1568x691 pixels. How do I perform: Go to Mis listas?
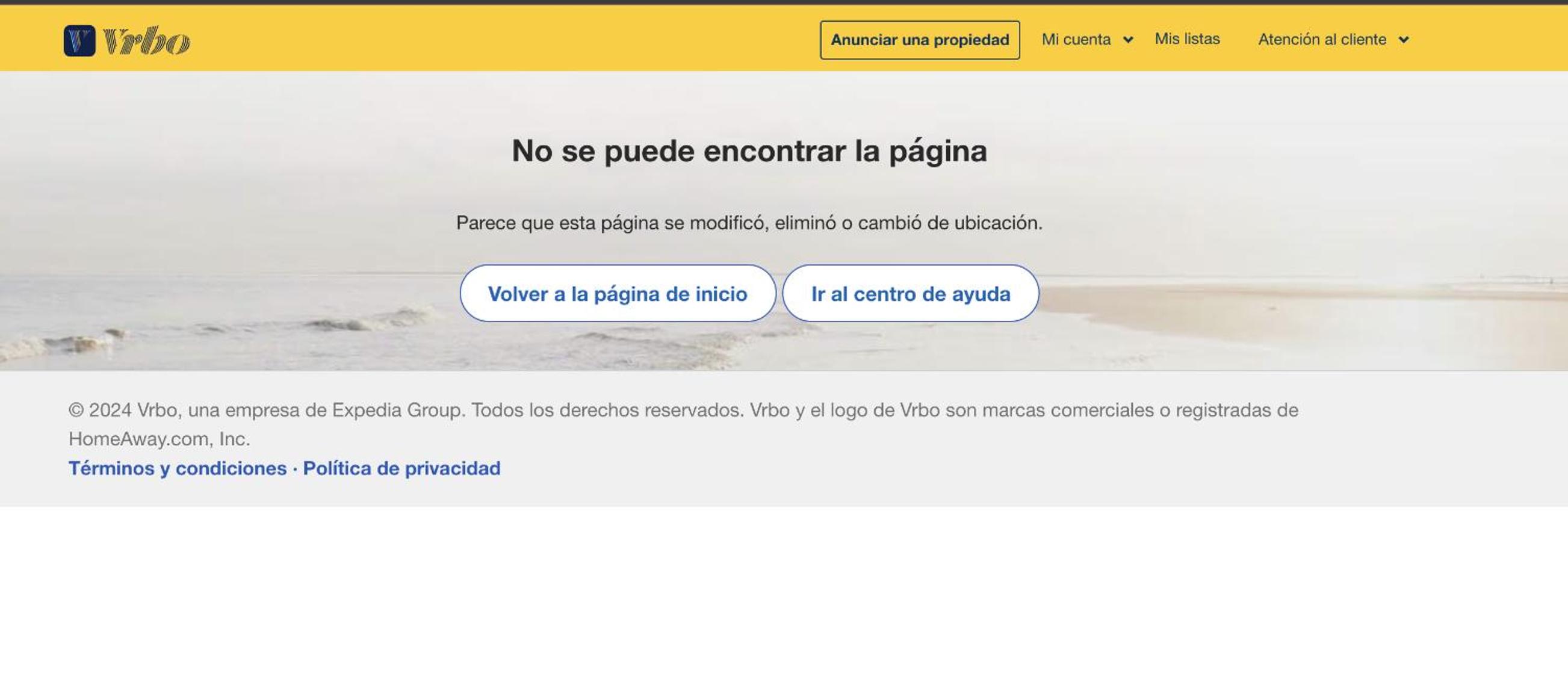(x=1187, y=39)
